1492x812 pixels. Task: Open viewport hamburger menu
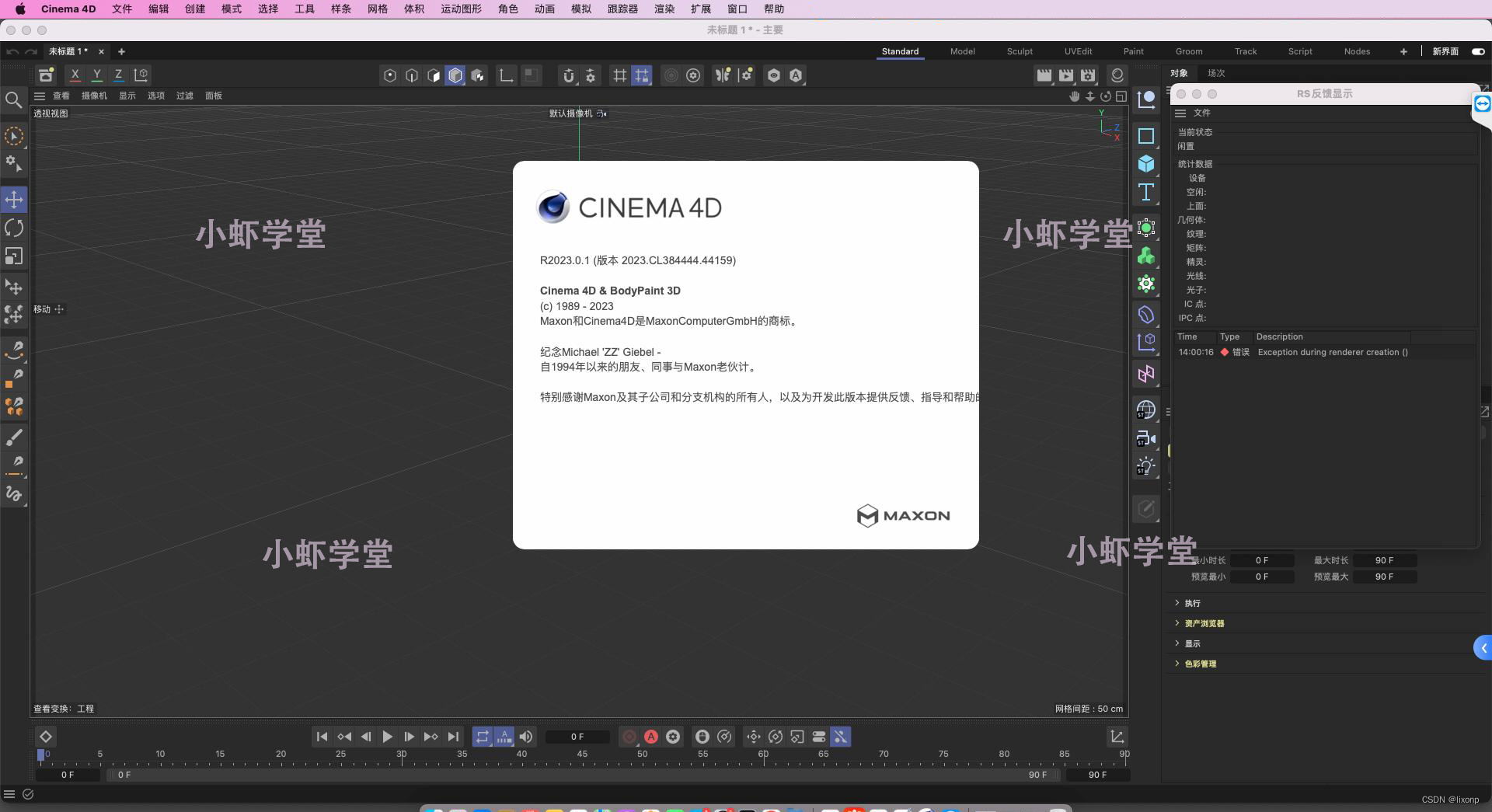click(39, 96)
